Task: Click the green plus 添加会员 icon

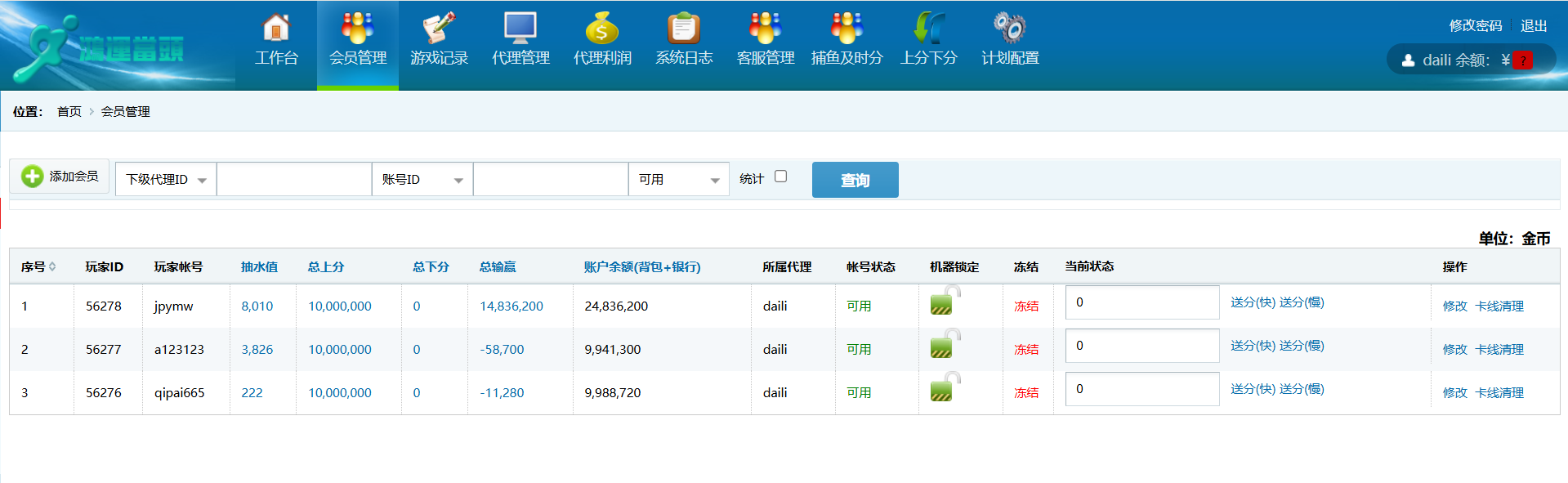Action: pos(33,177)
